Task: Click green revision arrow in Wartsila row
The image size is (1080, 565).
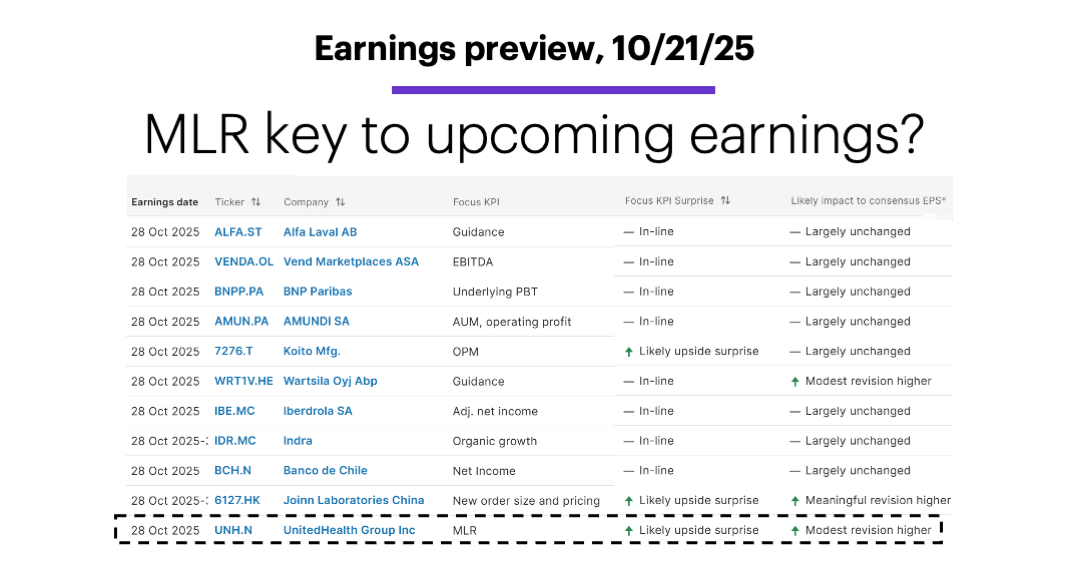Action: [795, 382]
